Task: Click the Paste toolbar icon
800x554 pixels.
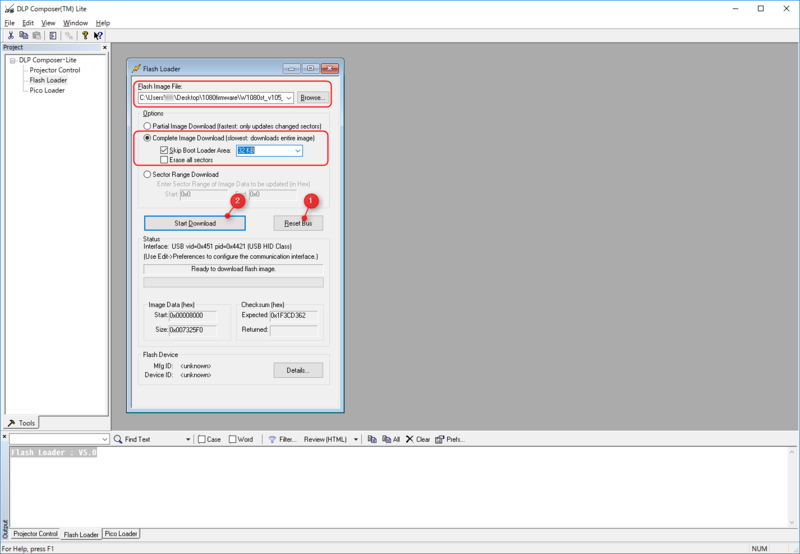Action: [x=37, y=35]
